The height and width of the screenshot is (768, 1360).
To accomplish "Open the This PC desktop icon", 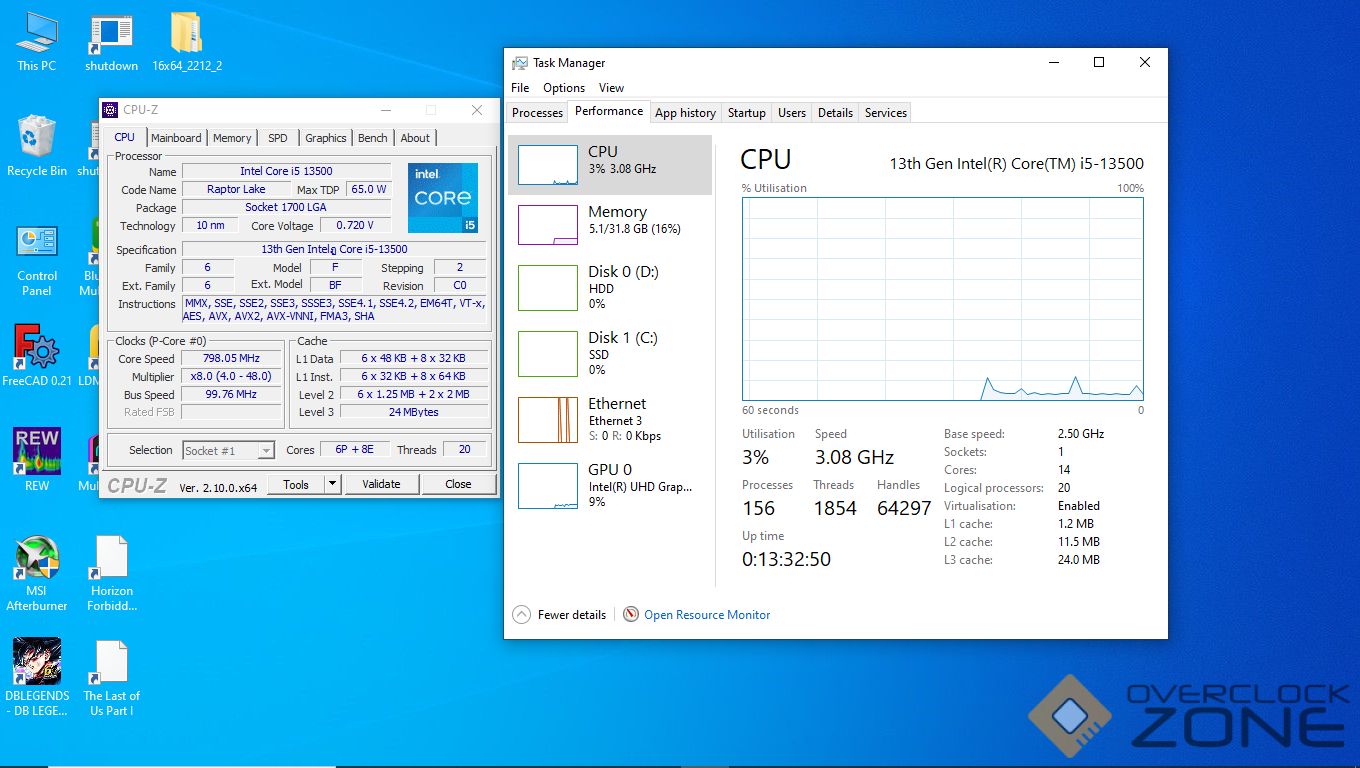I will point(36,42).
